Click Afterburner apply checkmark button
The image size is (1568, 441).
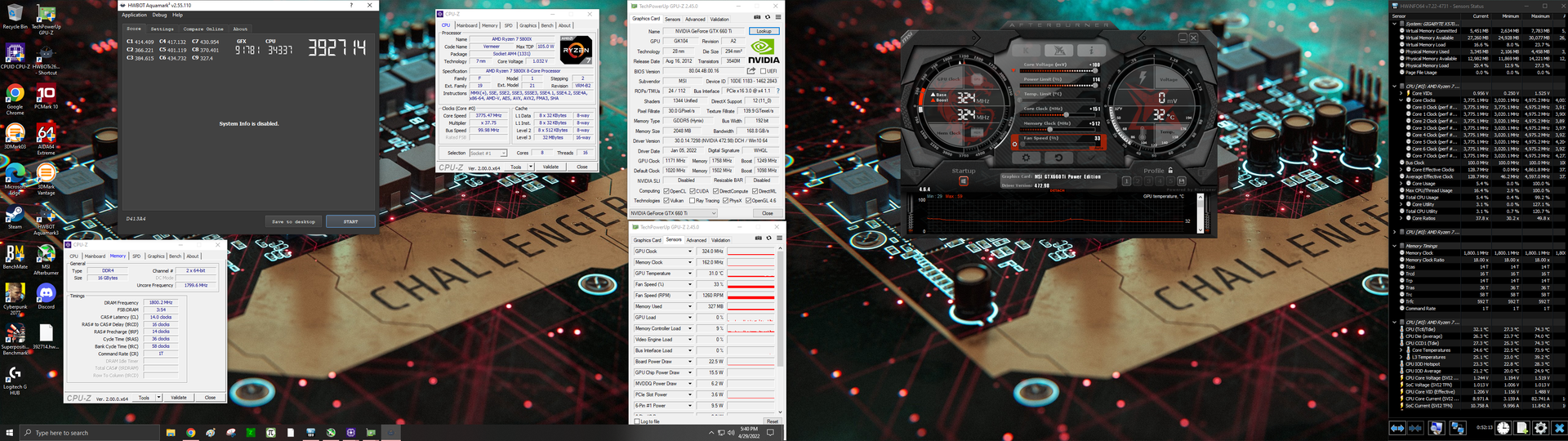1091,158
